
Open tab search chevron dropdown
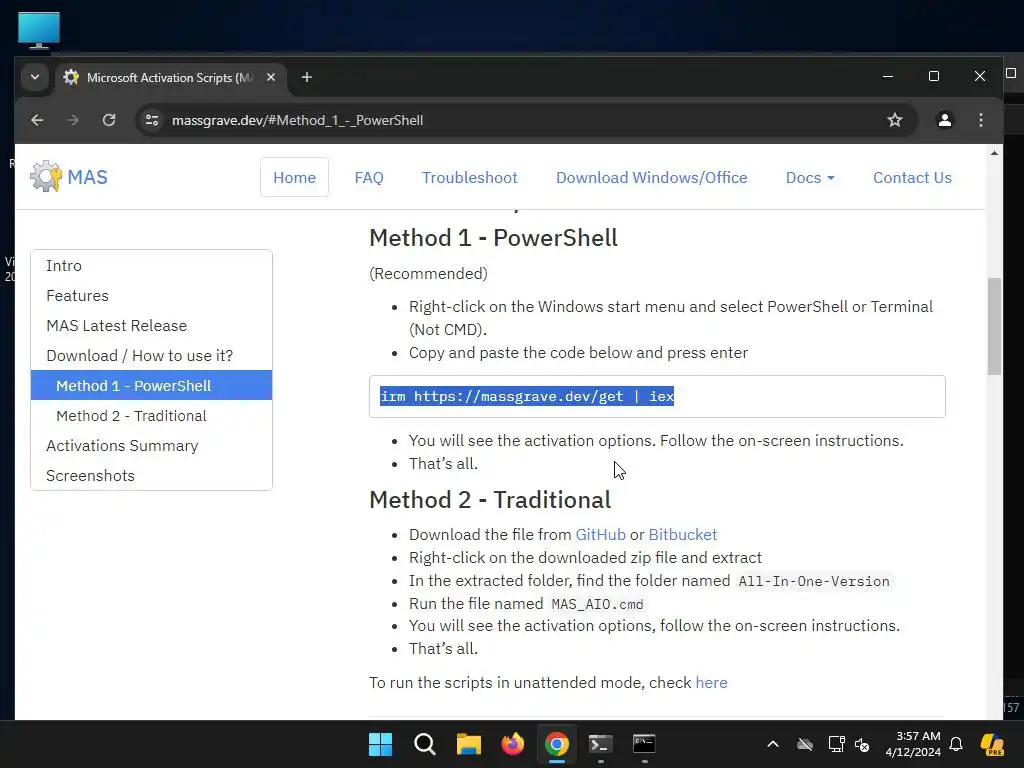point(35,77)
